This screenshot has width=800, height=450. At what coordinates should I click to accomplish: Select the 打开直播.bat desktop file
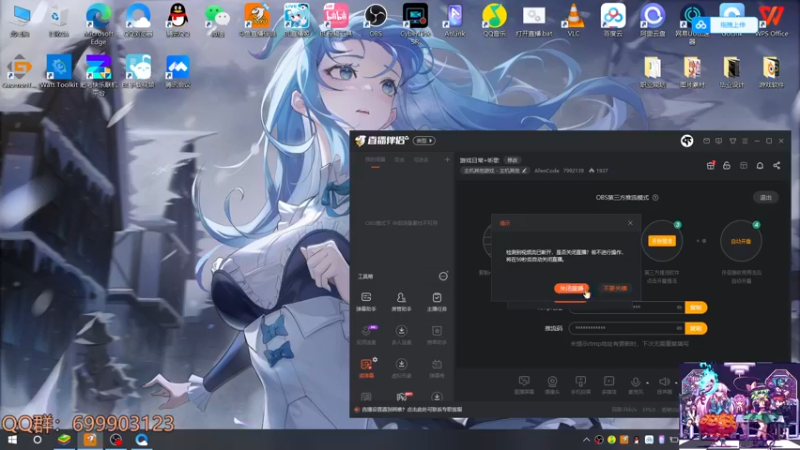pos(534,20)
